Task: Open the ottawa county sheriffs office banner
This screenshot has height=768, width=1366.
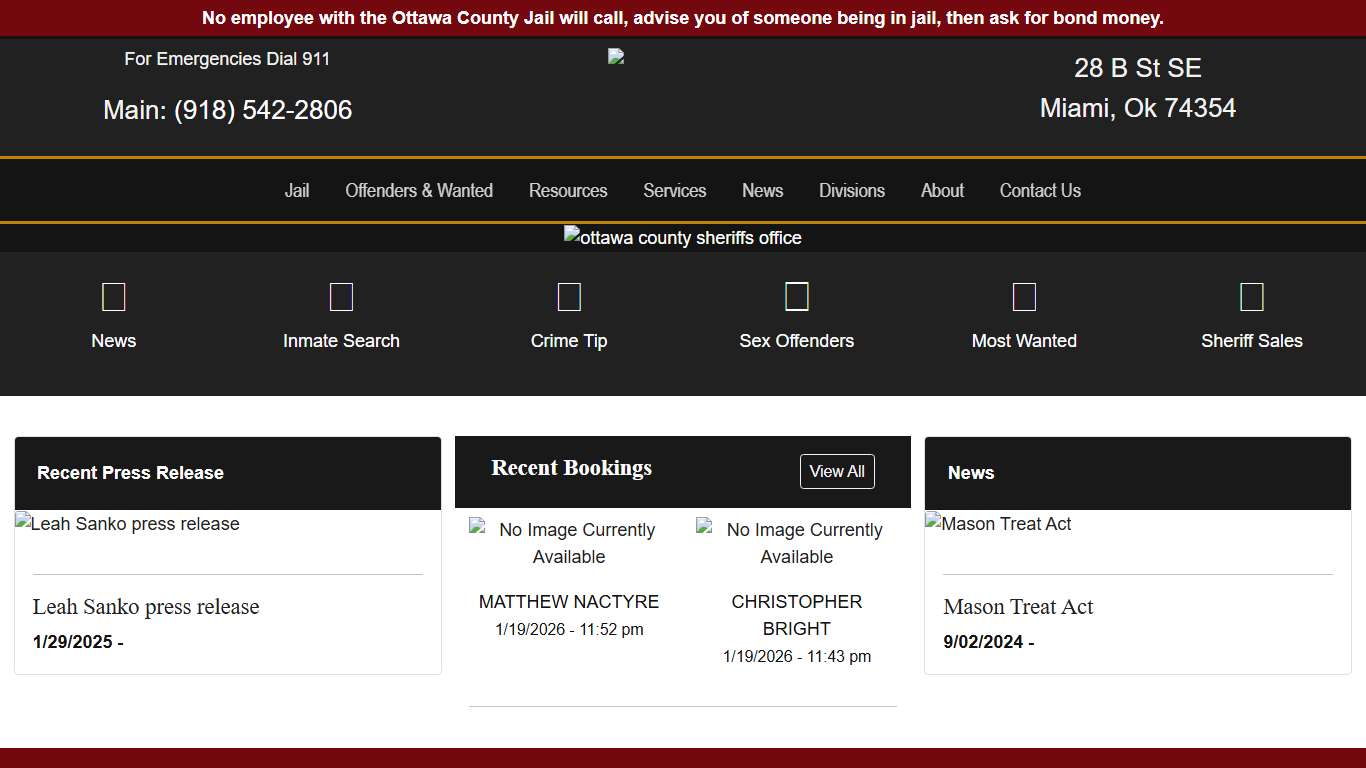Action: pyautogui.click(x=683, y=237)
